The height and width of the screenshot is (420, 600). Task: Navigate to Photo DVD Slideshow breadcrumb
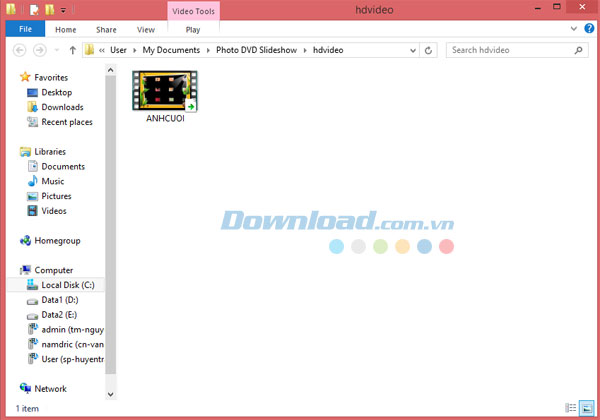tap(248, 50)
